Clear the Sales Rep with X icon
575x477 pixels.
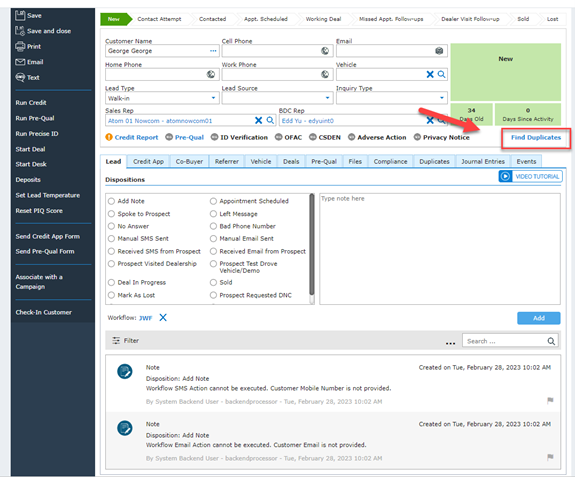click(x=259, y=120)
